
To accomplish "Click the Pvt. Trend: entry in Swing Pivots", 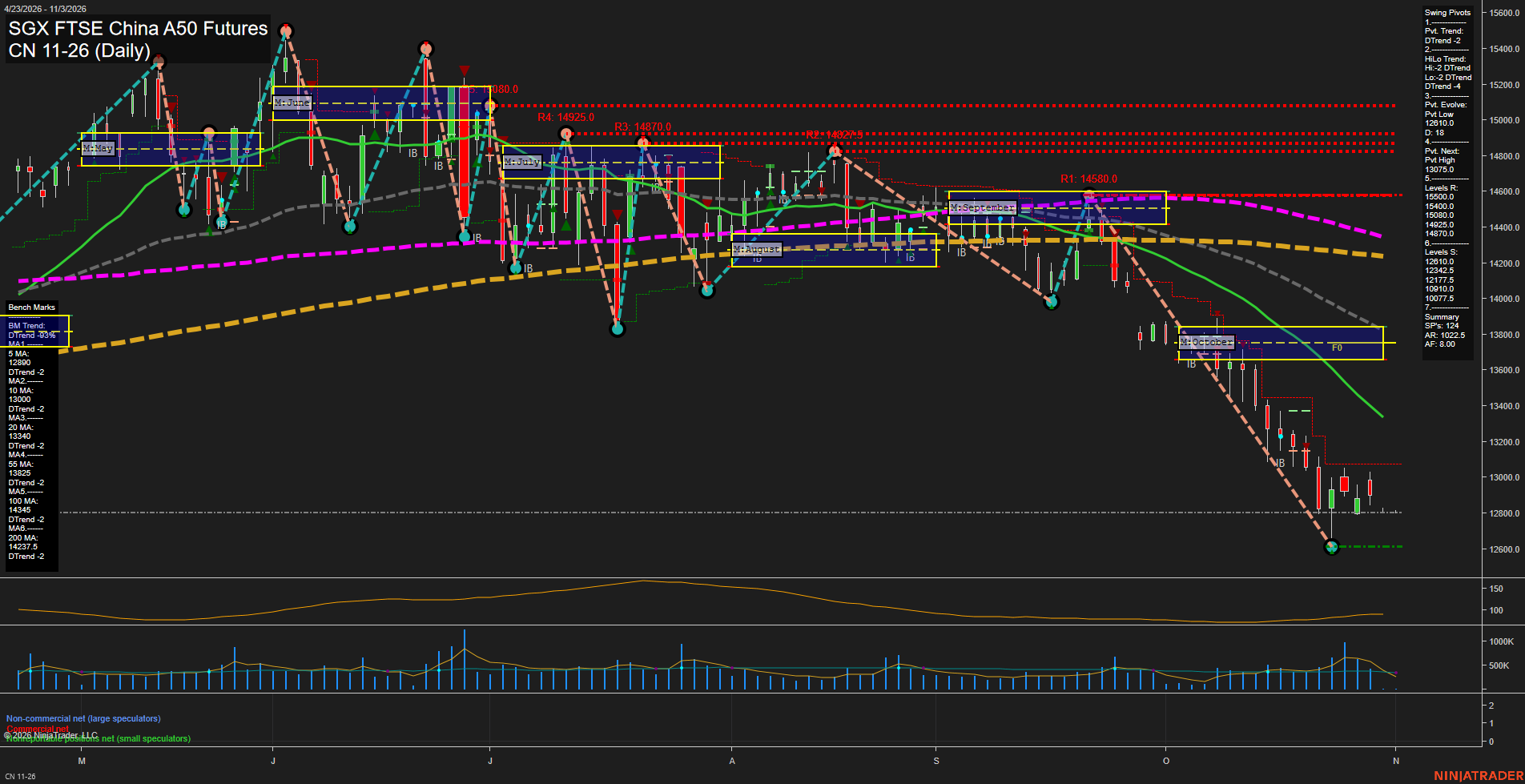I will coord(1443,31).
